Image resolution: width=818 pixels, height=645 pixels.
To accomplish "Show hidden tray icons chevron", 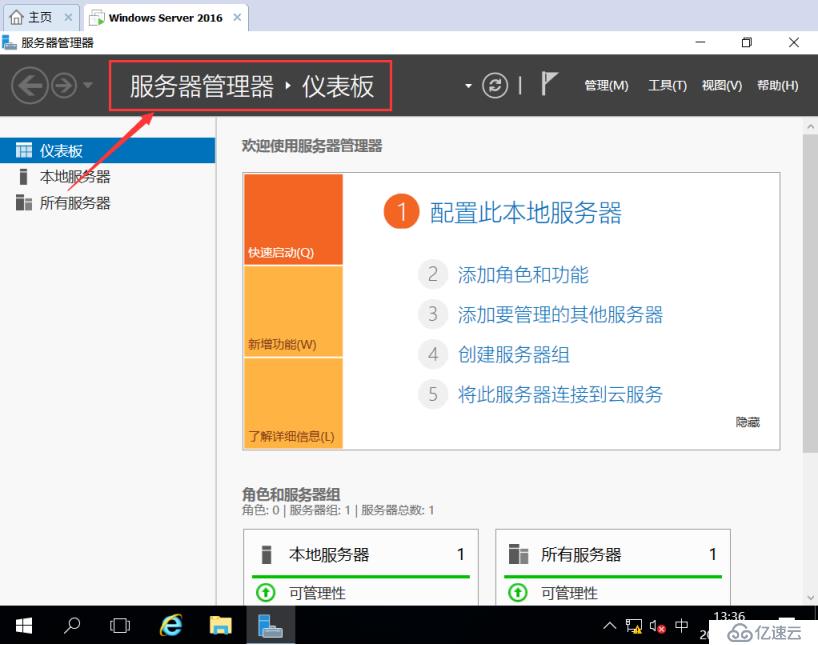I will click(x=609, y=625).
